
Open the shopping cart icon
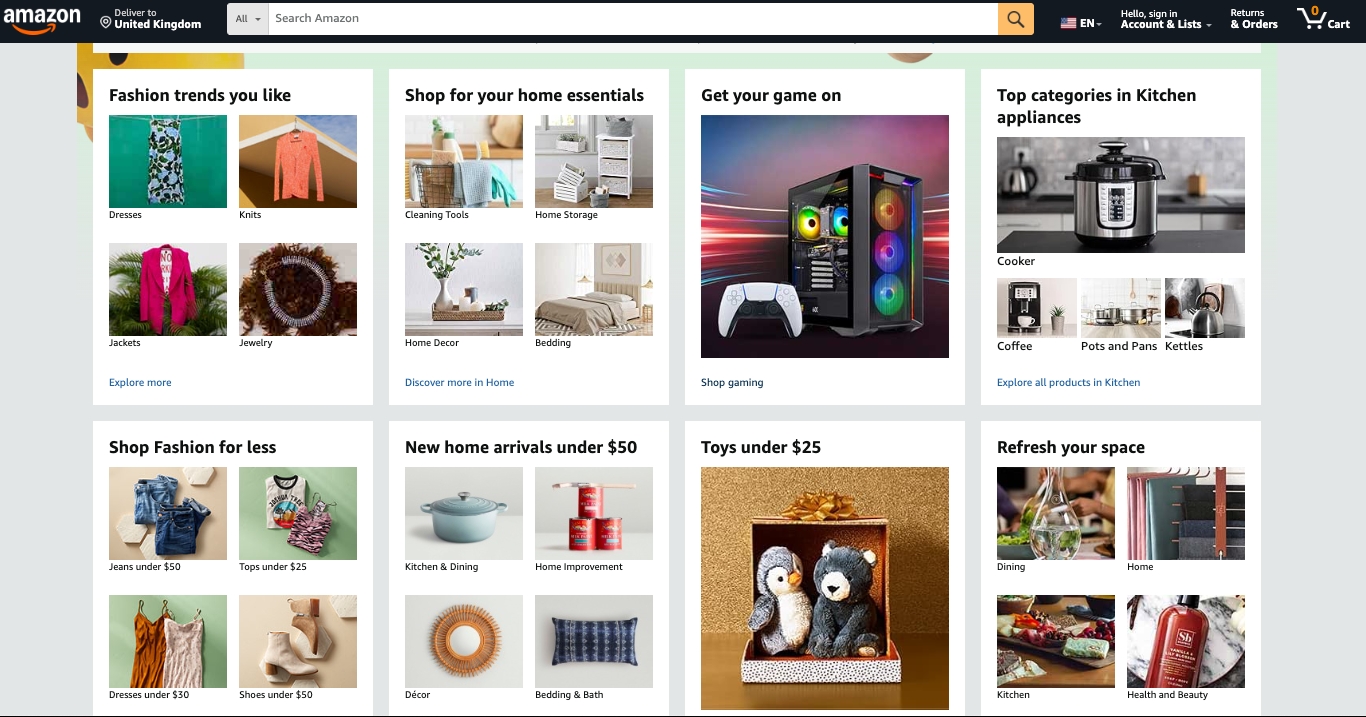[1323, 19]
